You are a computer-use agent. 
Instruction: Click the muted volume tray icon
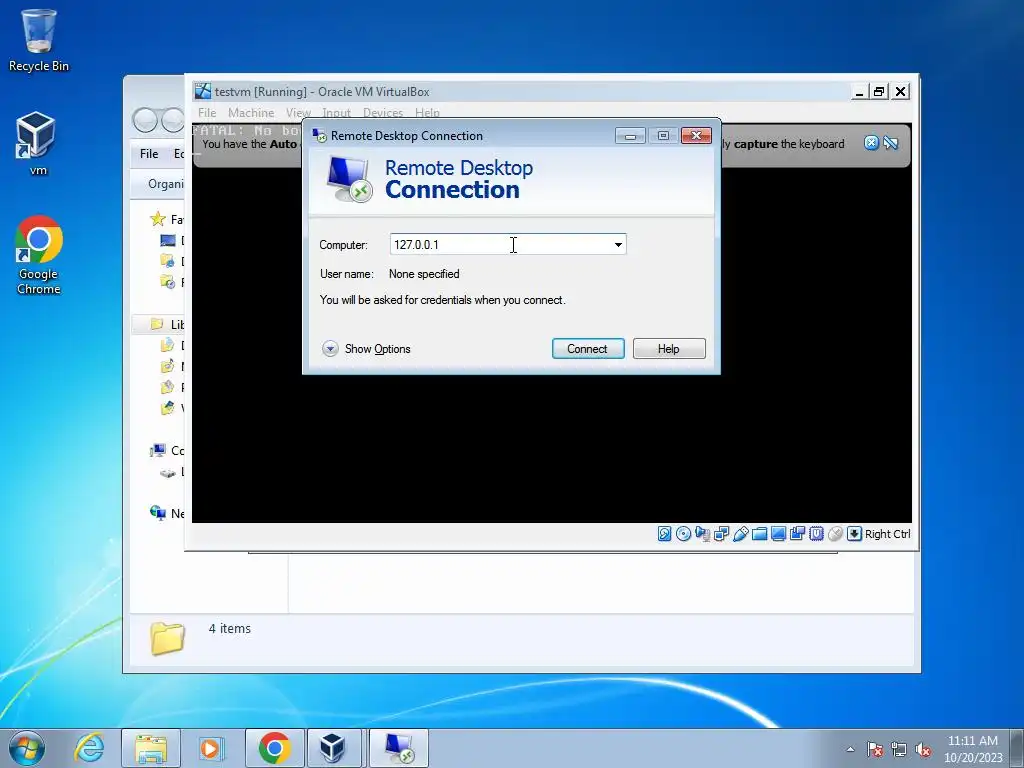pyautogui.click(x=923, y=749)
